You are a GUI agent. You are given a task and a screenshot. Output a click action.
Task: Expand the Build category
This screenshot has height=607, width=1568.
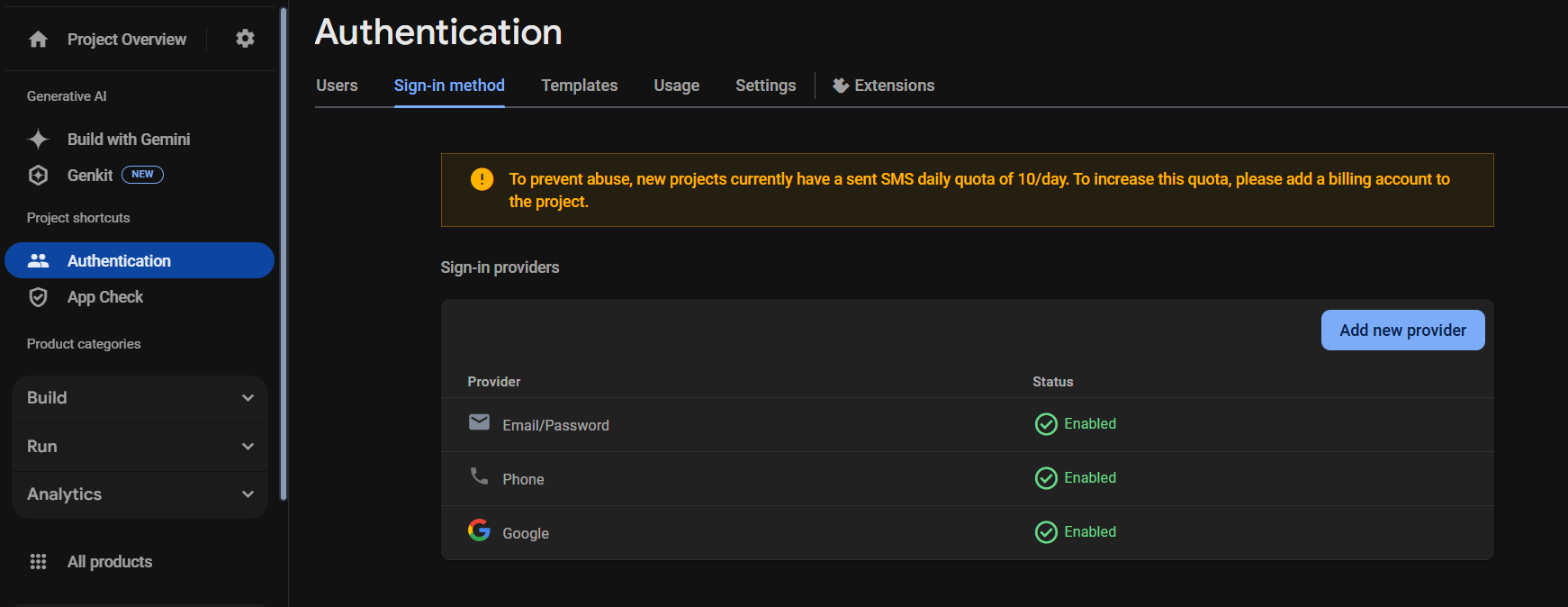point(140,398)
